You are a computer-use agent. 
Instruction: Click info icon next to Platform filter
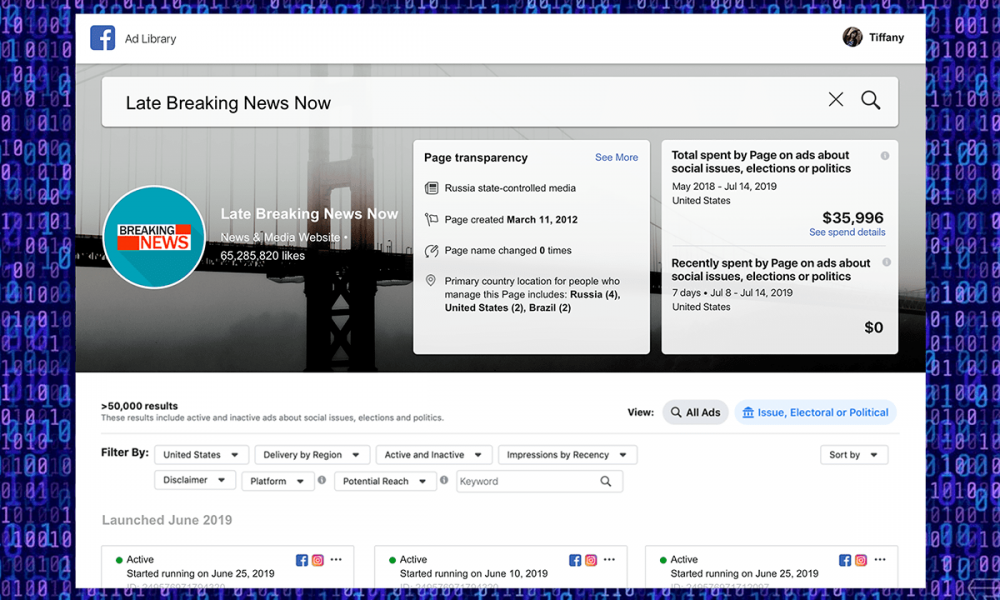pyautogui.click(x=322, y=480)
